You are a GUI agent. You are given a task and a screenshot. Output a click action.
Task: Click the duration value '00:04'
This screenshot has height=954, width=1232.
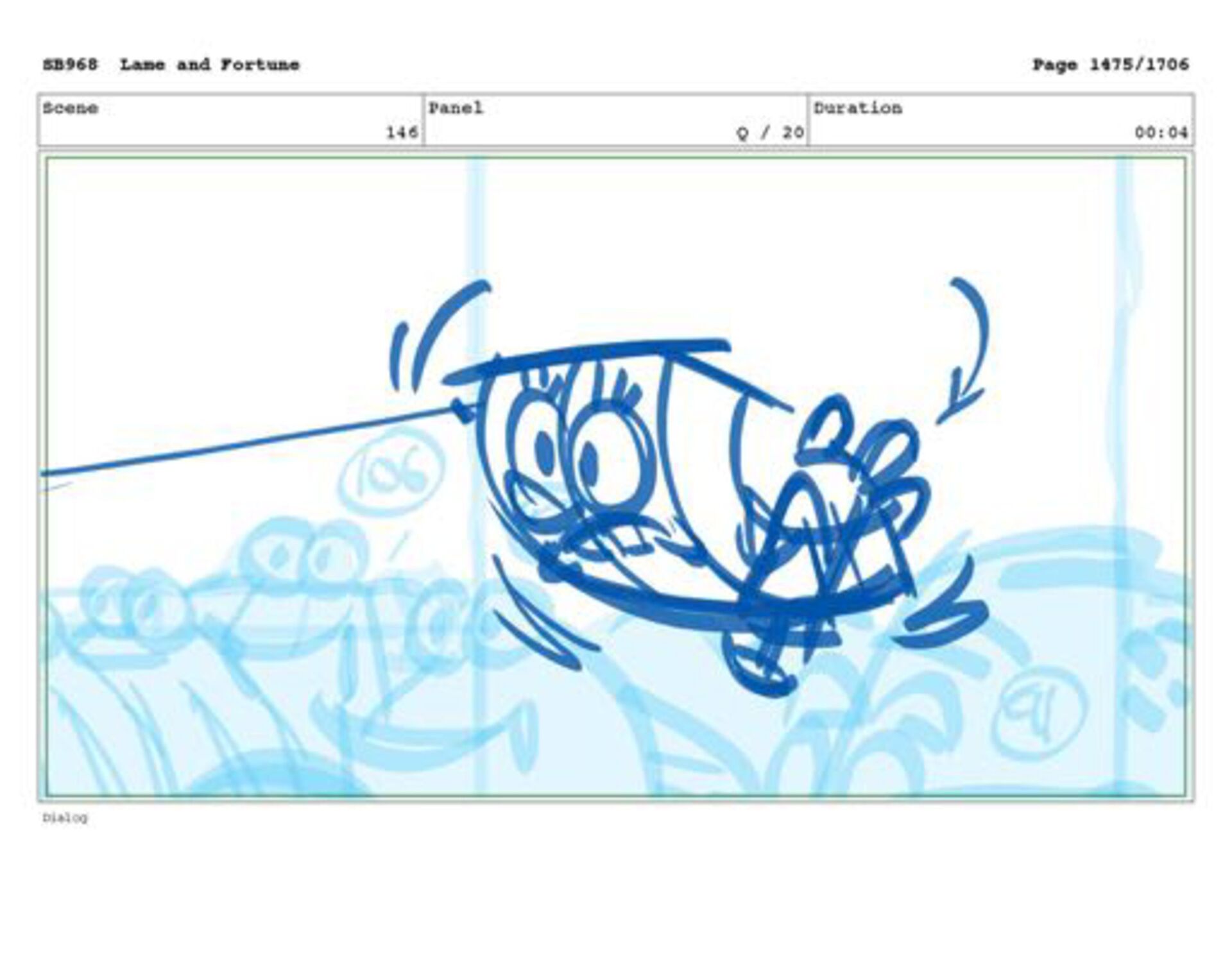pyautogui.click(x=1161, y=133)
